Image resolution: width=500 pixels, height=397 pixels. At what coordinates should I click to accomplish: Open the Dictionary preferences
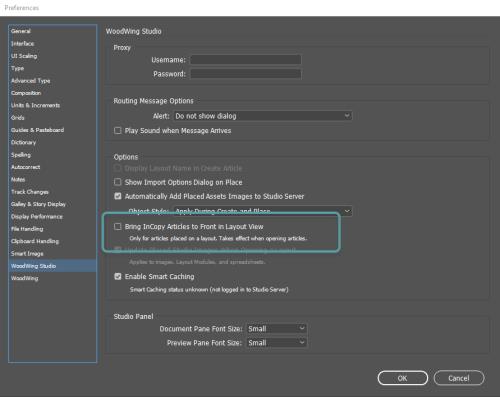point(23,142)
